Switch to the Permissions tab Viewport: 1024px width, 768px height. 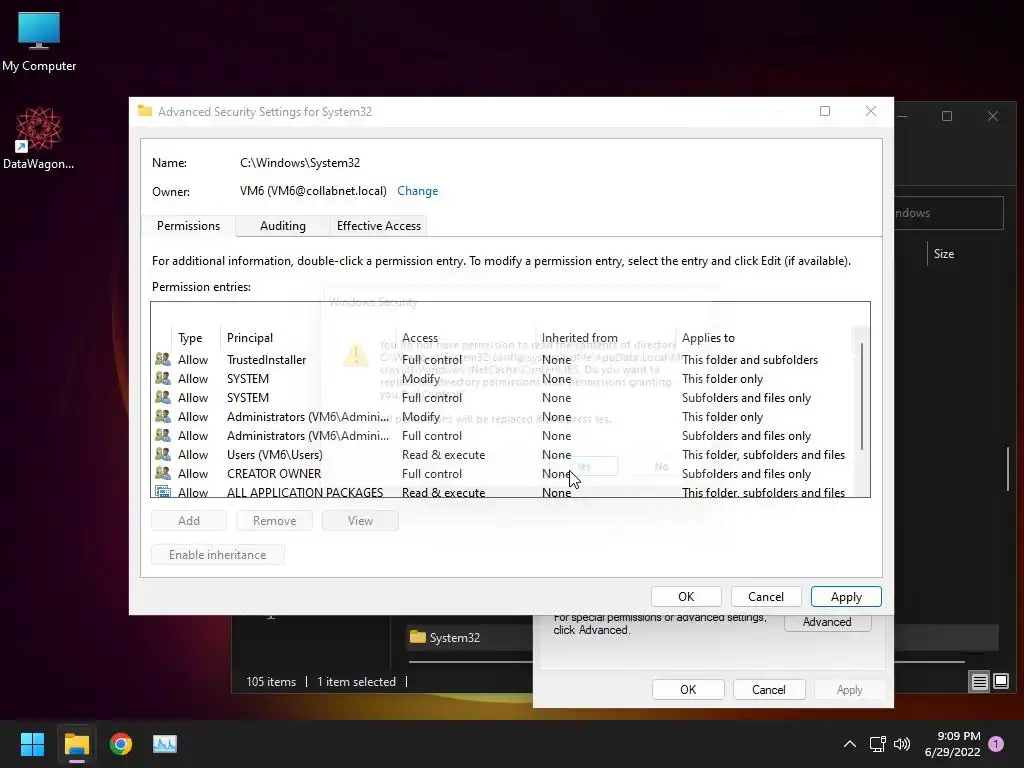pos(188,226)
